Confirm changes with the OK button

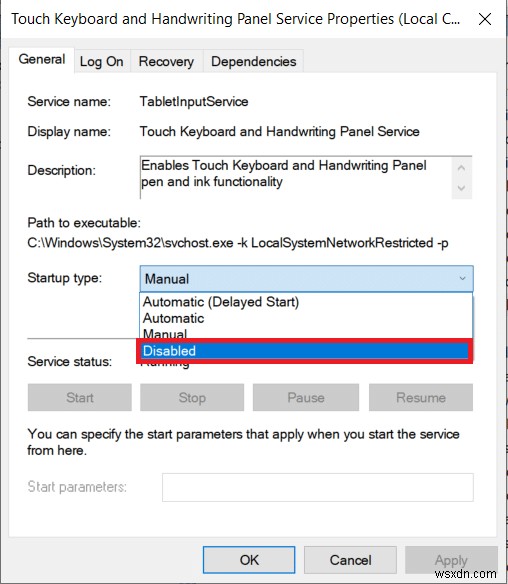pos(249,560)
